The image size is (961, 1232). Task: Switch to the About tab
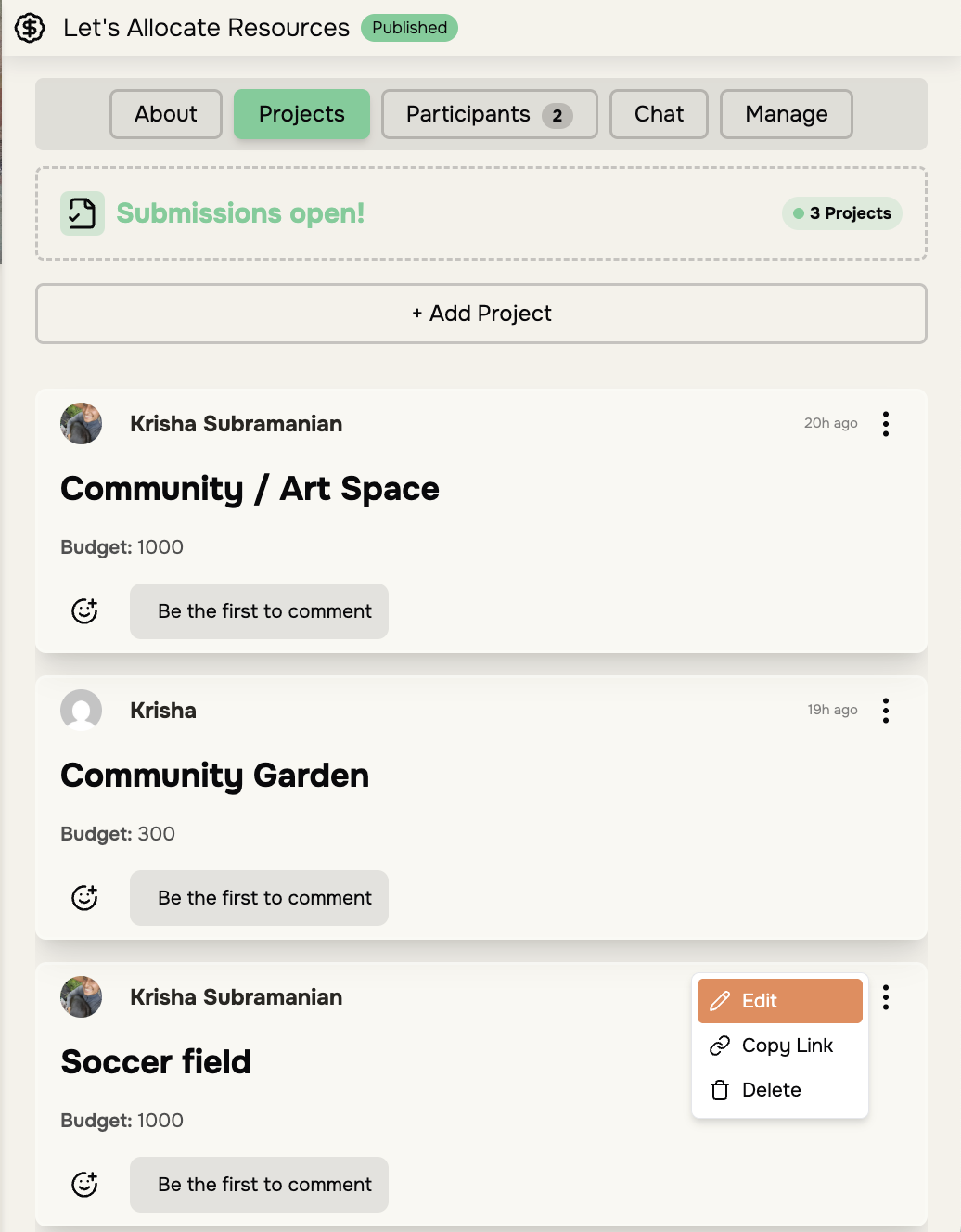[166, 114]
